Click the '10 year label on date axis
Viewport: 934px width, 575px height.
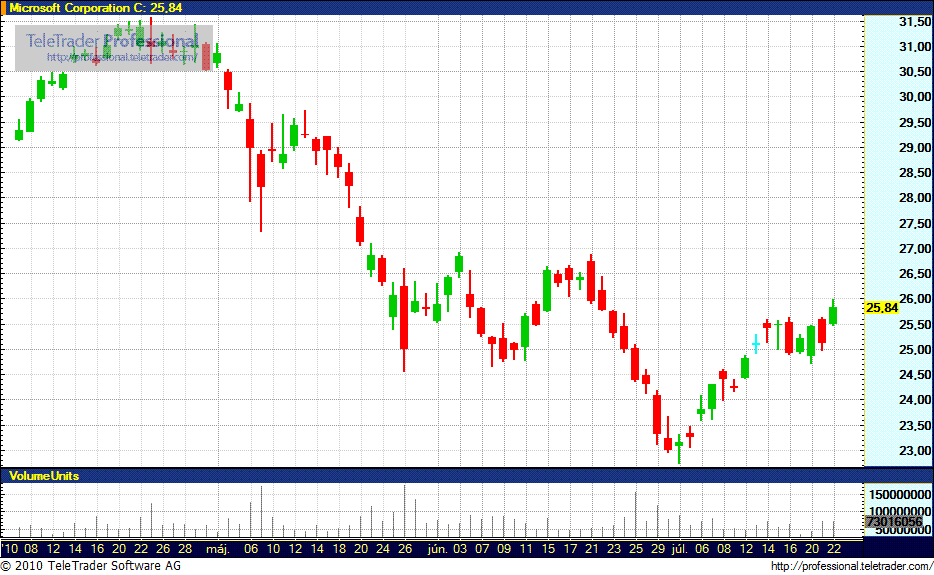(x=10, y=549)
